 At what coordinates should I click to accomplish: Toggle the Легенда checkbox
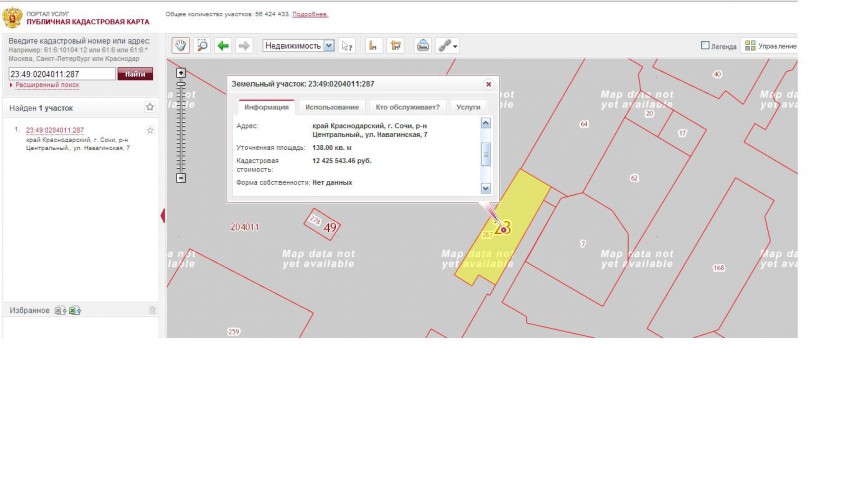(x=705, y=45)
